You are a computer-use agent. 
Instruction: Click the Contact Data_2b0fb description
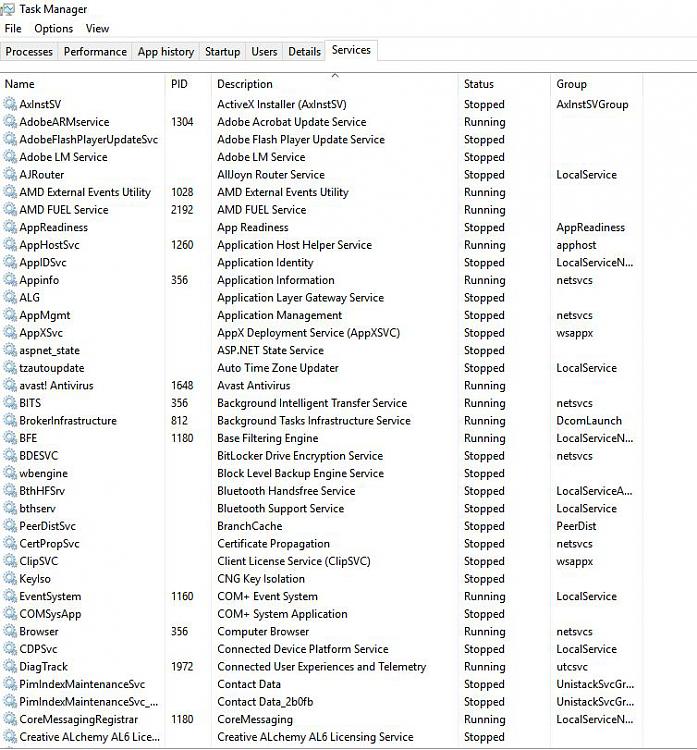(265, 702)
